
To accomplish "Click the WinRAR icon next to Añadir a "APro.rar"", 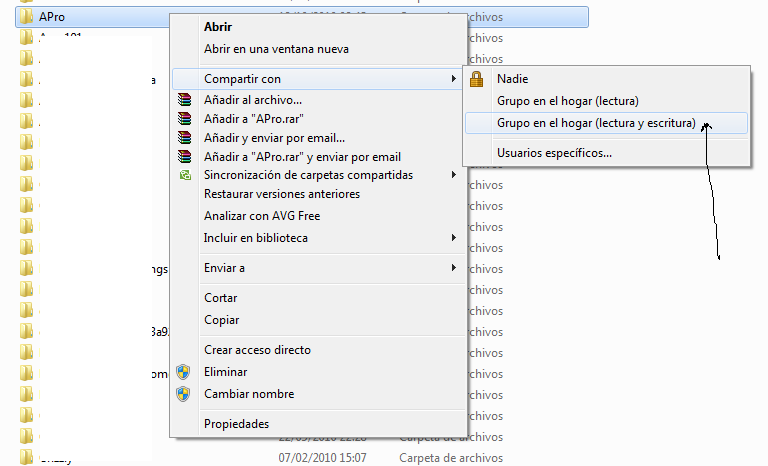I will [x=184, y=119].
